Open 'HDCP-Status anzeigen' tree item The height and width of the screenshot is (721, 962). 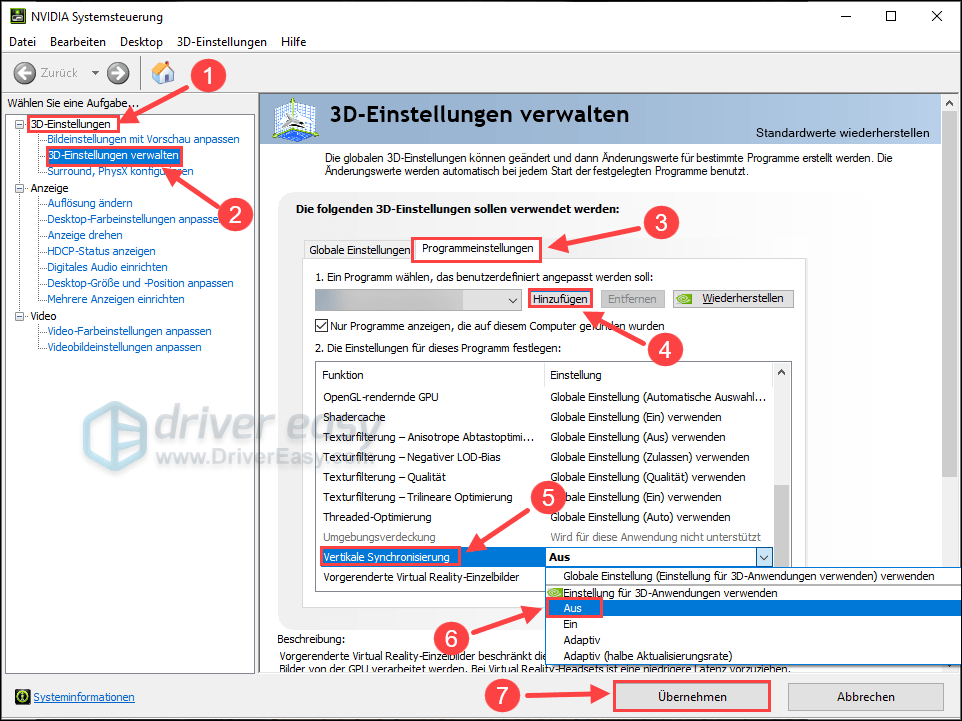pyautogui.click(x=101, y=251)
